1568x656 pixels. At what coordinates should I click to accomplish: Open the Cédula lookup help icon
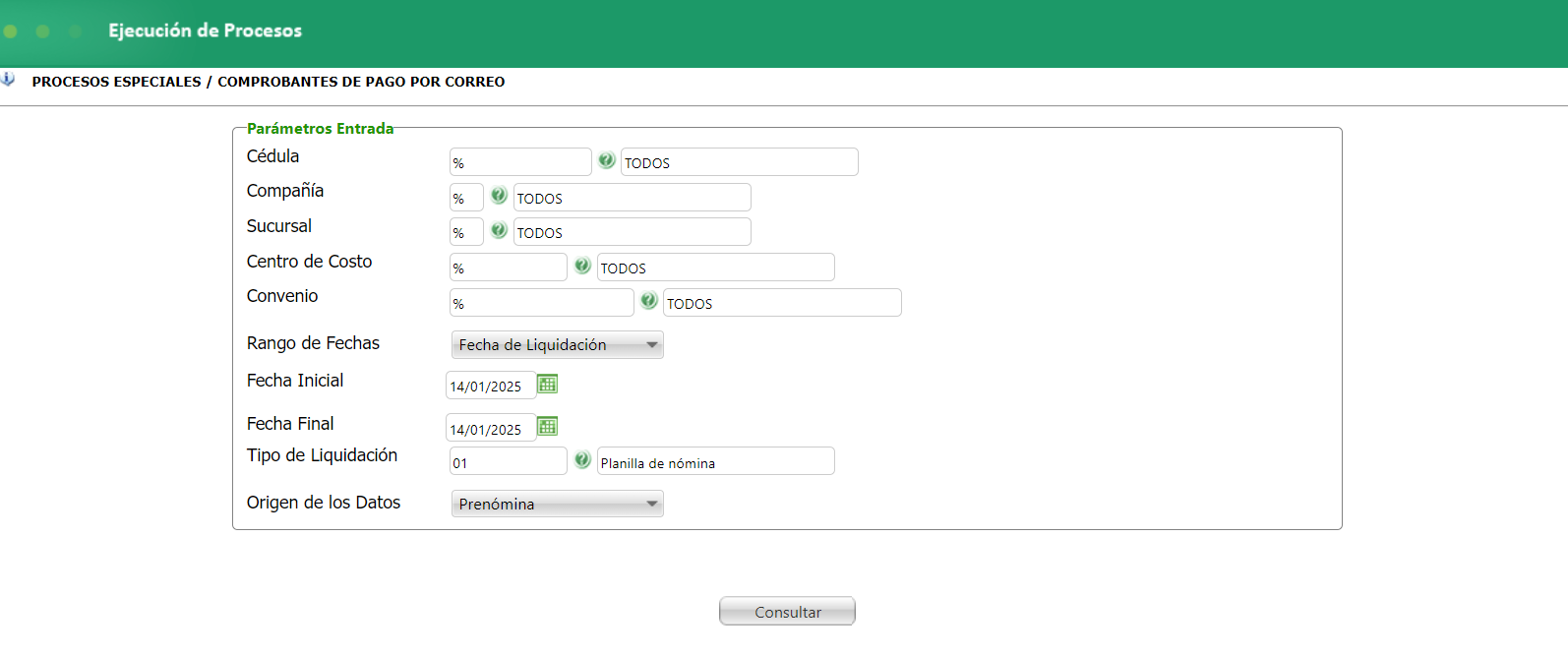(x=607, y=160)
